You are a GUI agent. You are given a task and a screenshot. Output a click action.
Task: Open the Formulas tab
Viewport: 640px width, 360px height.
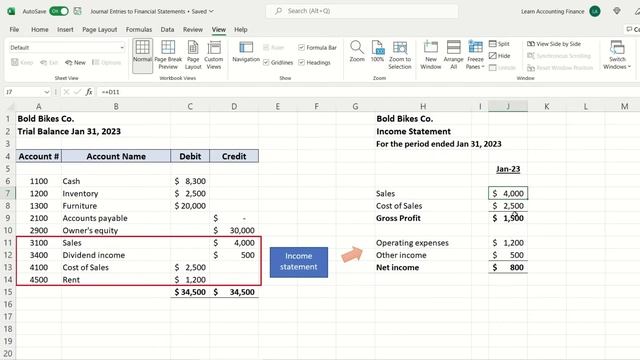(139, 29)
